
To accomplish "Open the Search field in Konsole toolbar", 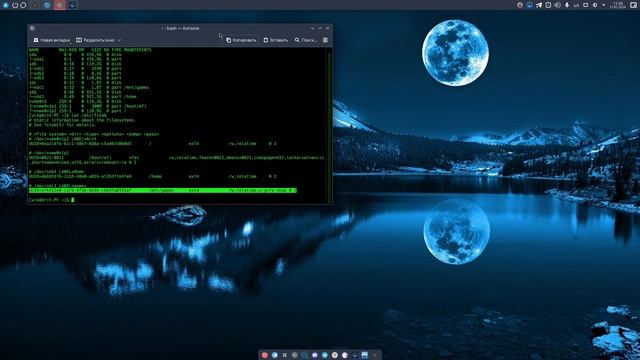I will 306,40.
